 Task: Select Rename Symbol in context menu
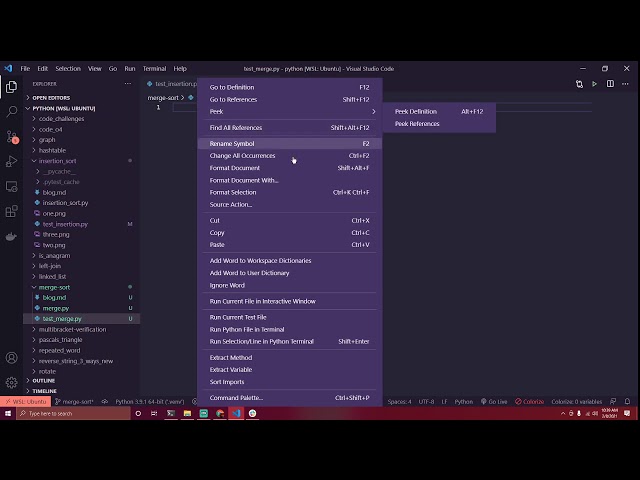pyautogui.click(x=289, y=144)
